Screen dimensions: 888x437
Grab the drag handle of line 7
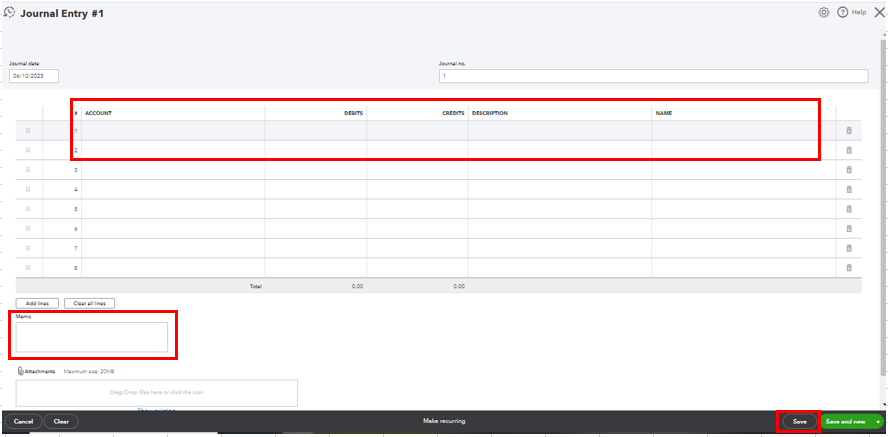coord(28,248)
